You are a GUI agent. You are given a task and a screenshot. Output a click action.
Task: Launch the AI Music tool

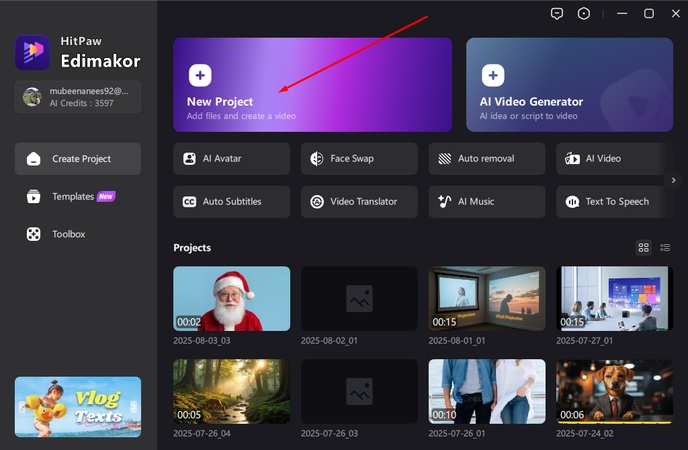tap(487, 202)
